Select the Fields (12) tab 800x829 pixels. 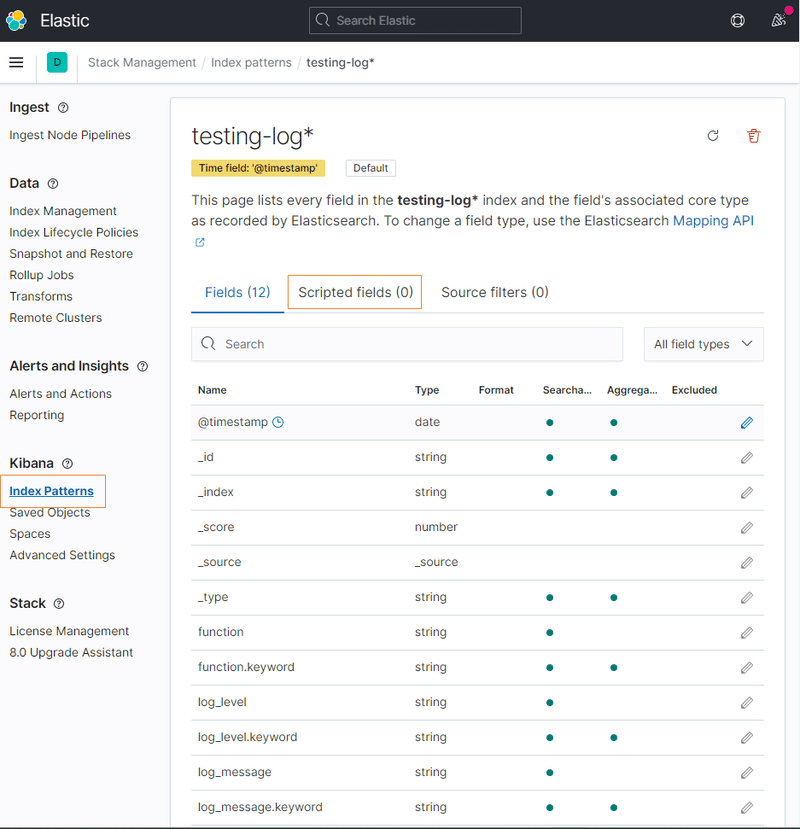tap(238, 292)
